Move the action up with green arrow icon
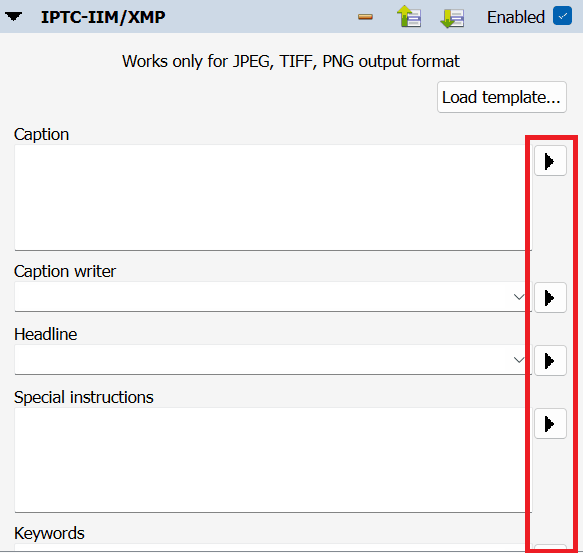This screenshot has width=583, height=553. coord(409,17)
